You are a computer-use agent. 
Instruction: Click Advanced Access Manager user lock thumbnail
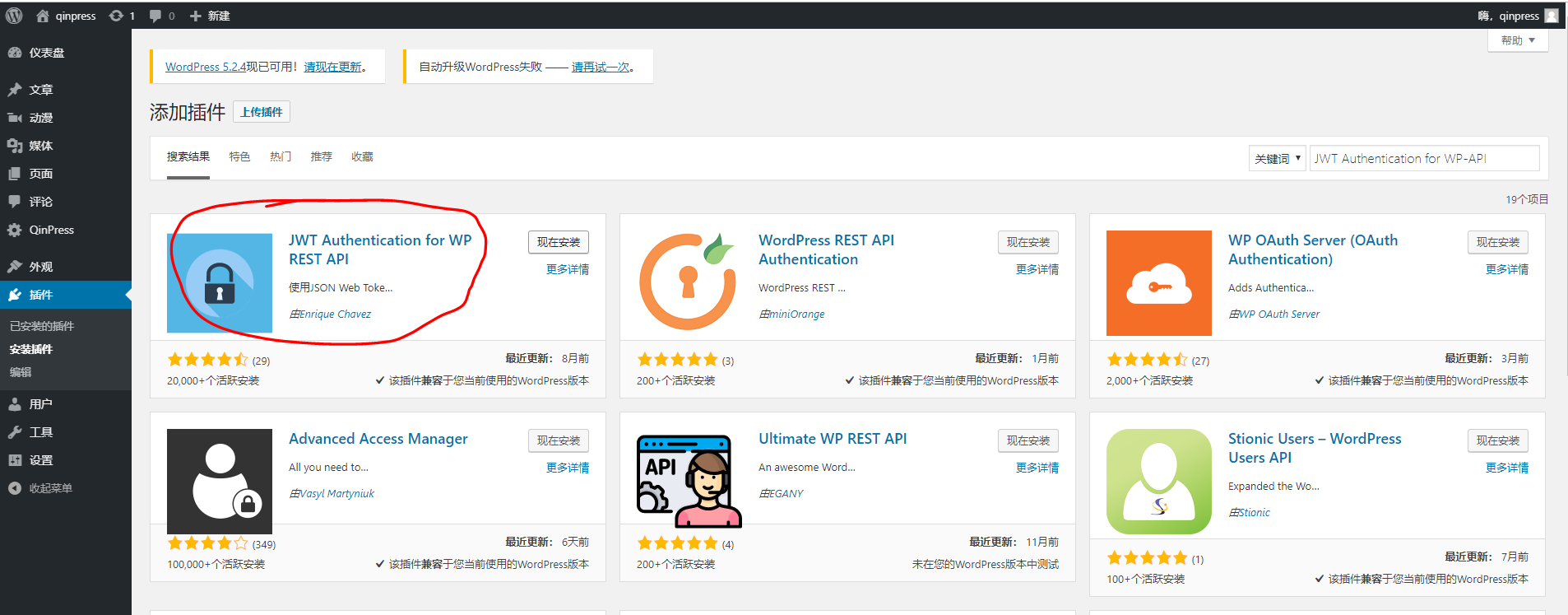tap(220, 482)
